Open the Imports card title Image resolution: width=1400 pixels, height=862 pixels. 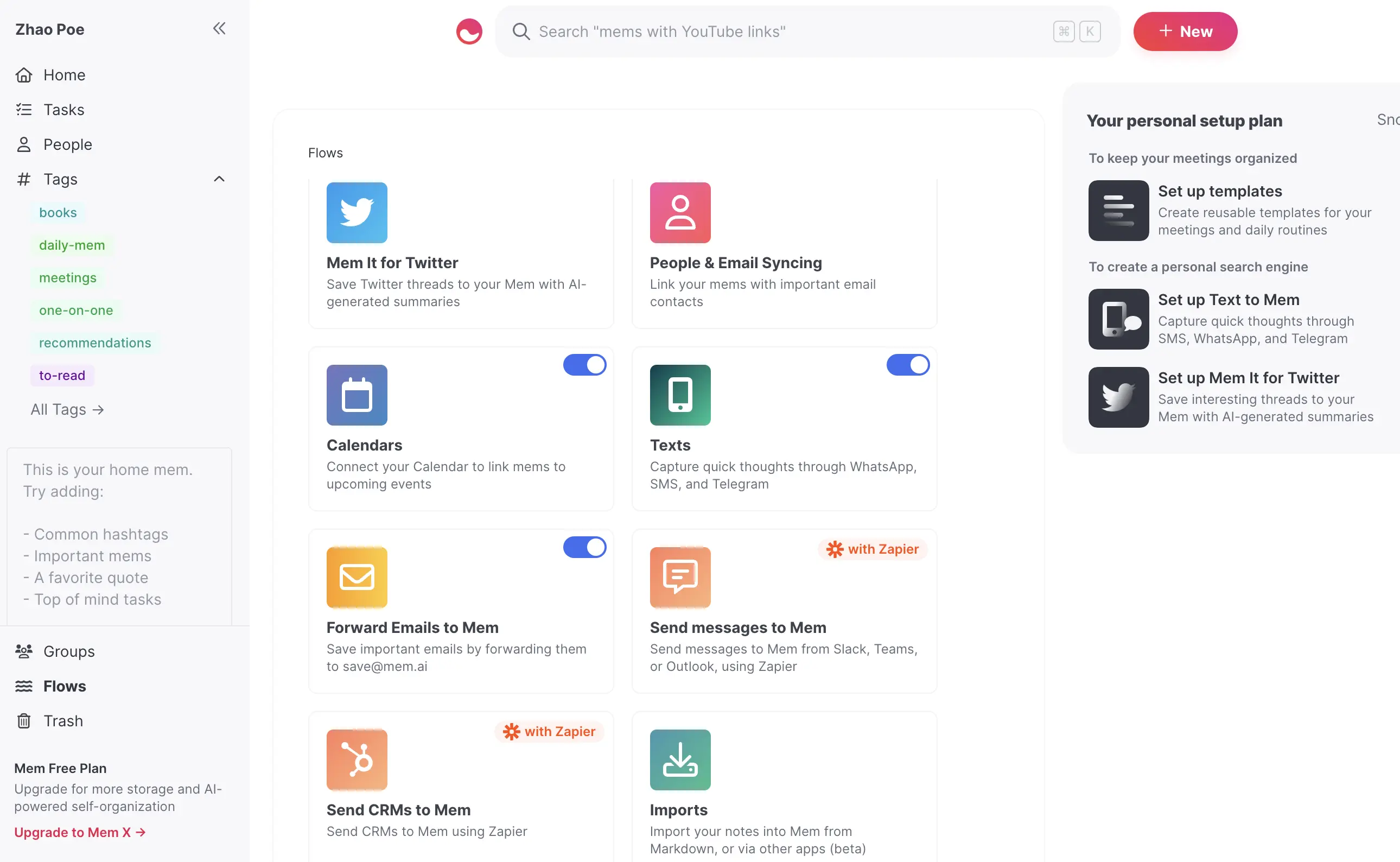click(x=678, y=810)
